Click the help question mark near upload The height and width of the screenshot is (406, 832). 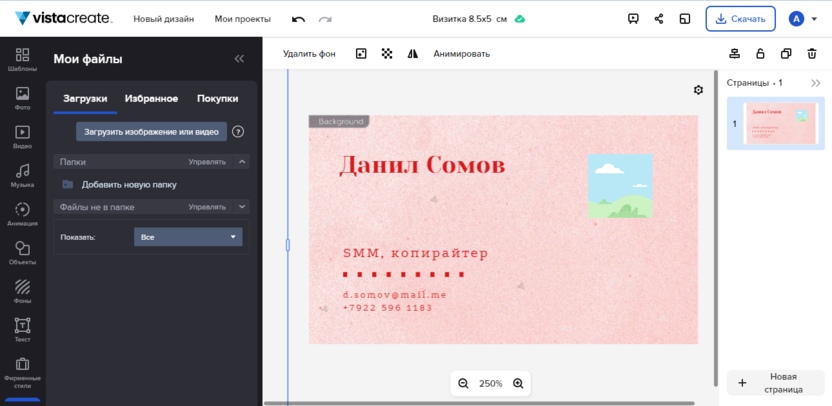coord(238,132)
